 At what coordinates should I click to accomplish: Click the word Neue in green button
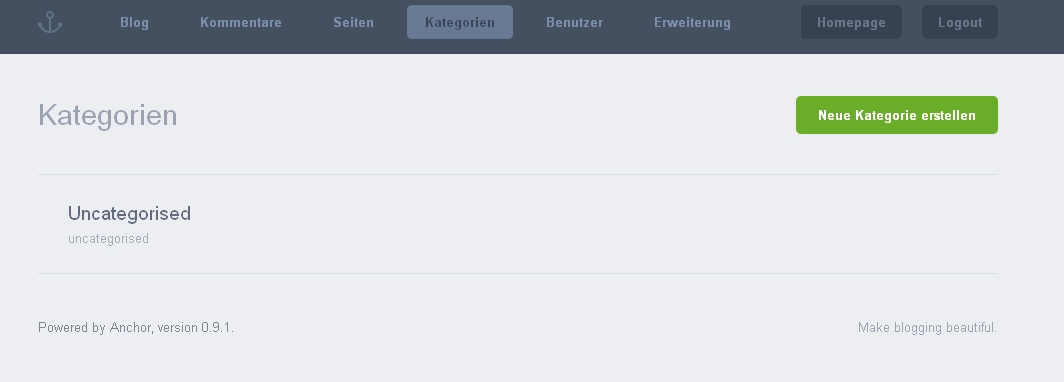coord(835,115)
